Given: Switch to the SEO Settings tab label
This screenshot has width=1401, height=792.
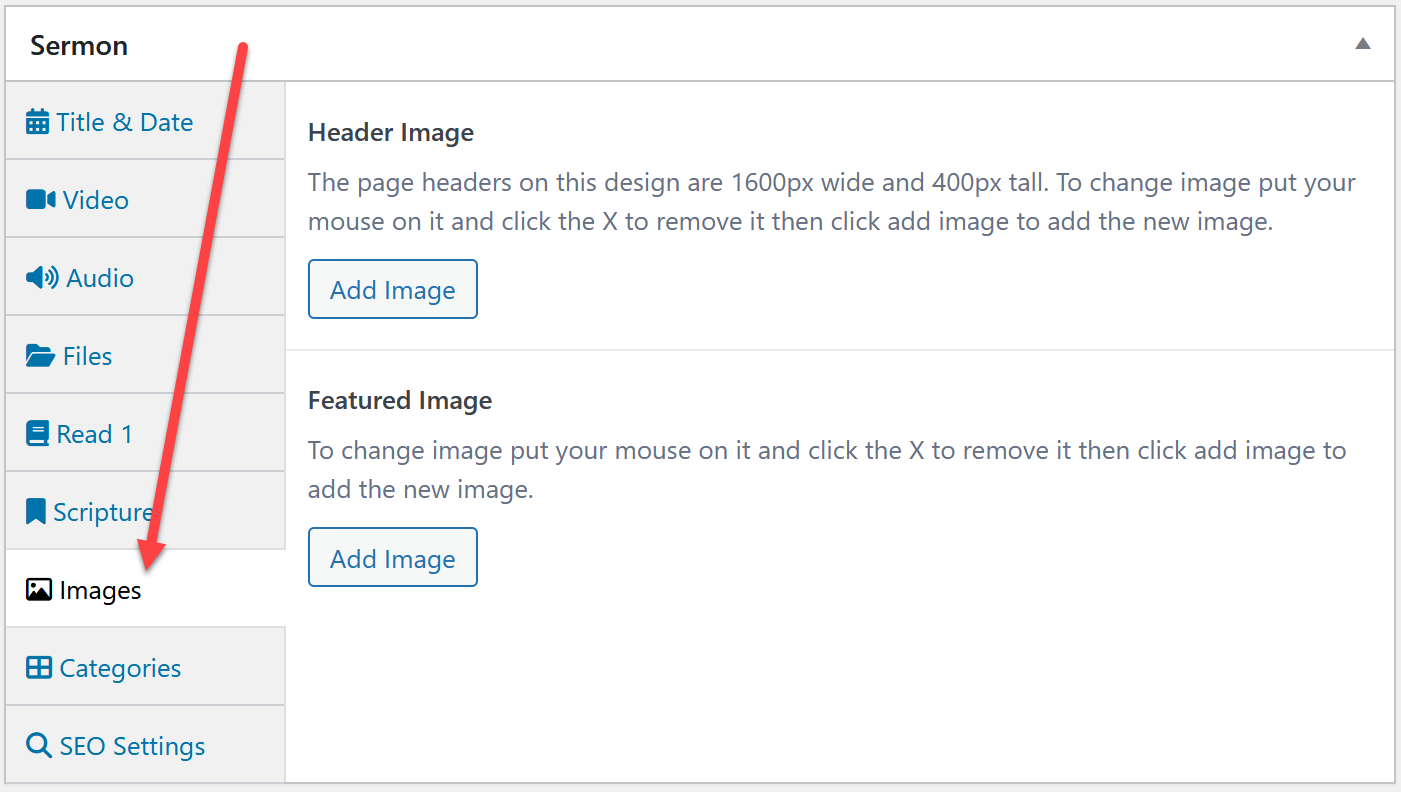Looking at the screenshot, I should tap(132, 746).
